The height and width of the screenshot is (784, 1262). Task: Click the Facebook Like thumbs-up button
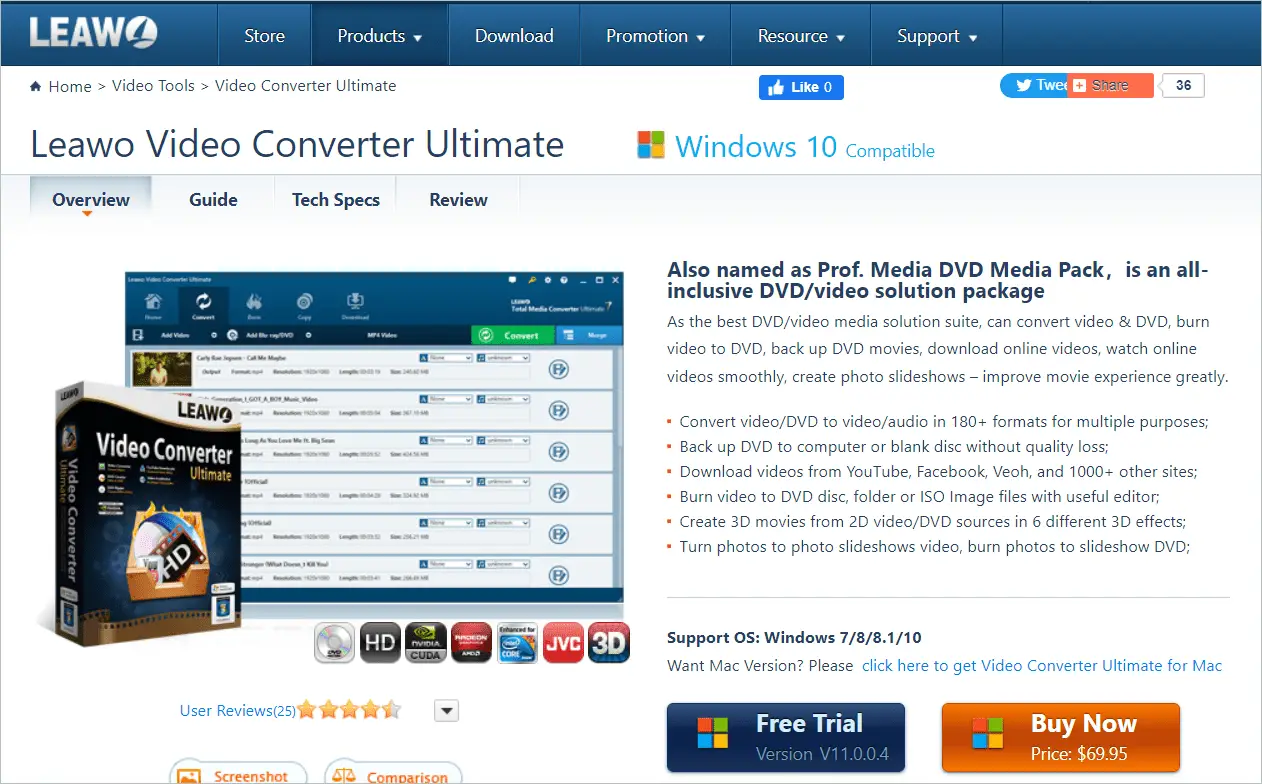801,87
